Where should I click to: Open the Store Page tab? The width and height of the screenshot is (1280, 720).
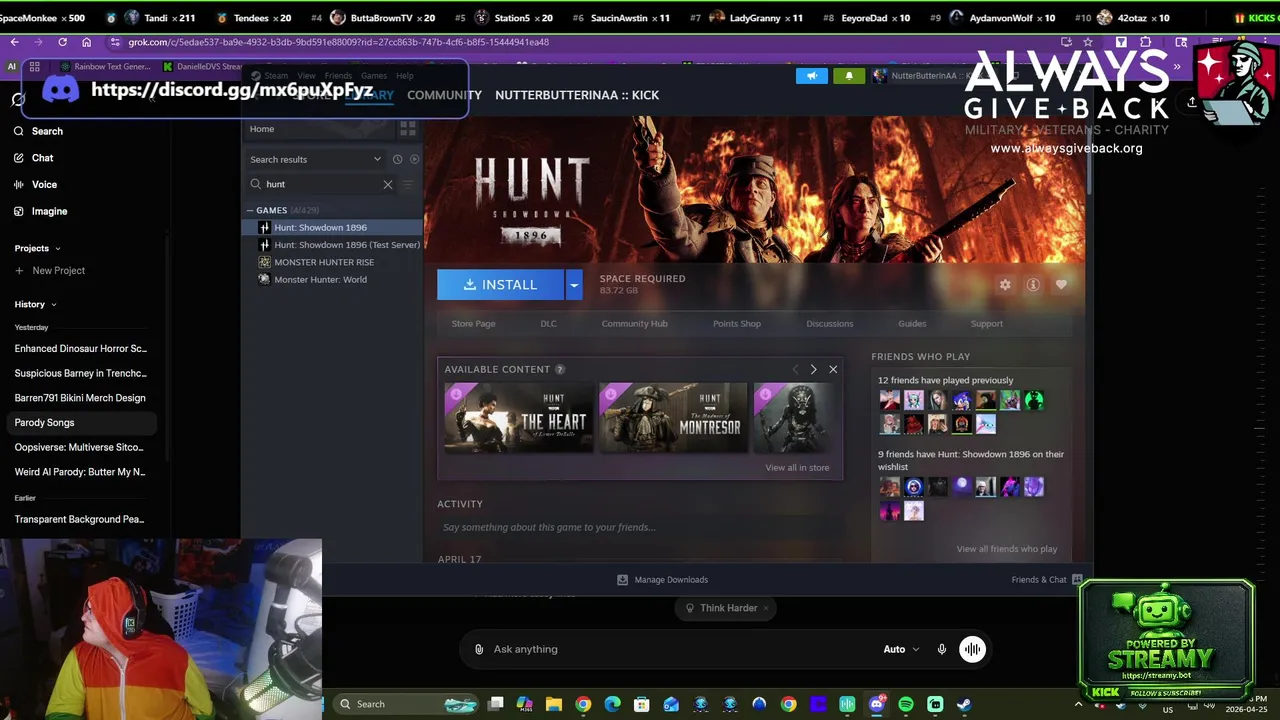[x=473, y=324]
